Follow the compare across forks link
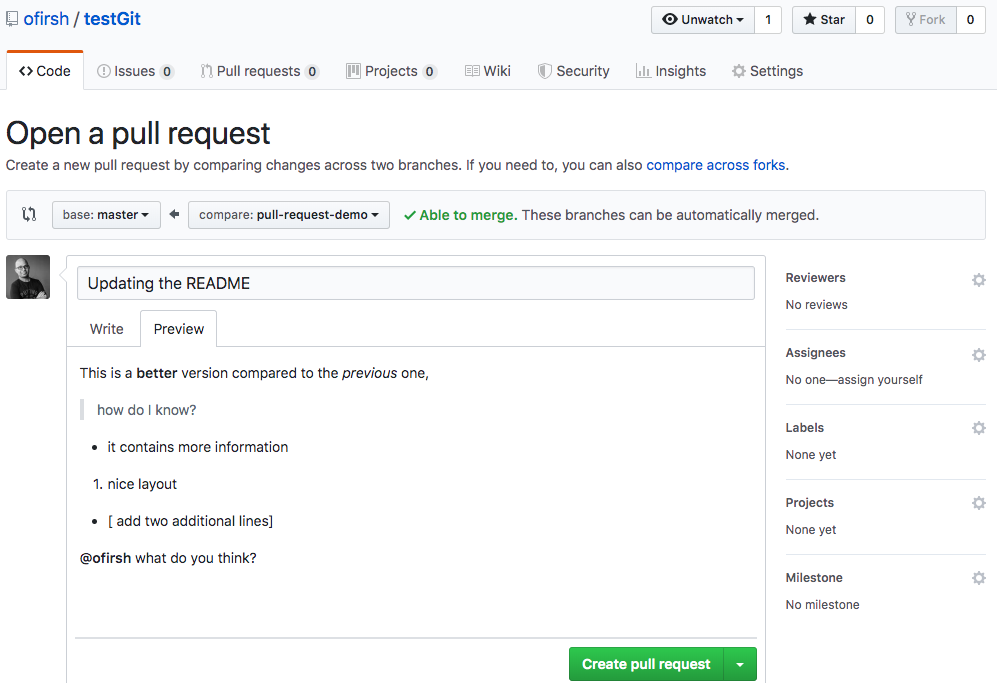 click(x=715, y=165)
